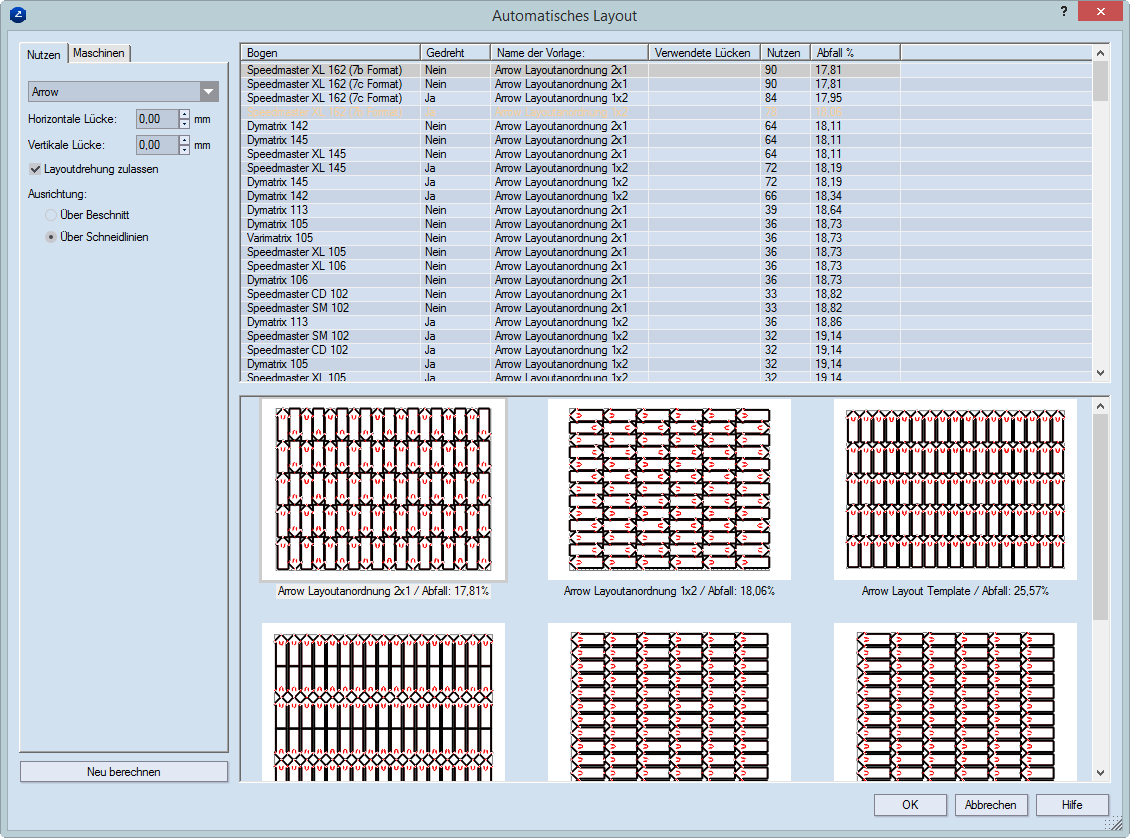1130x838 pixels.
Task: Select the Über Beschnitt radio button
Action: pos(50,215)
